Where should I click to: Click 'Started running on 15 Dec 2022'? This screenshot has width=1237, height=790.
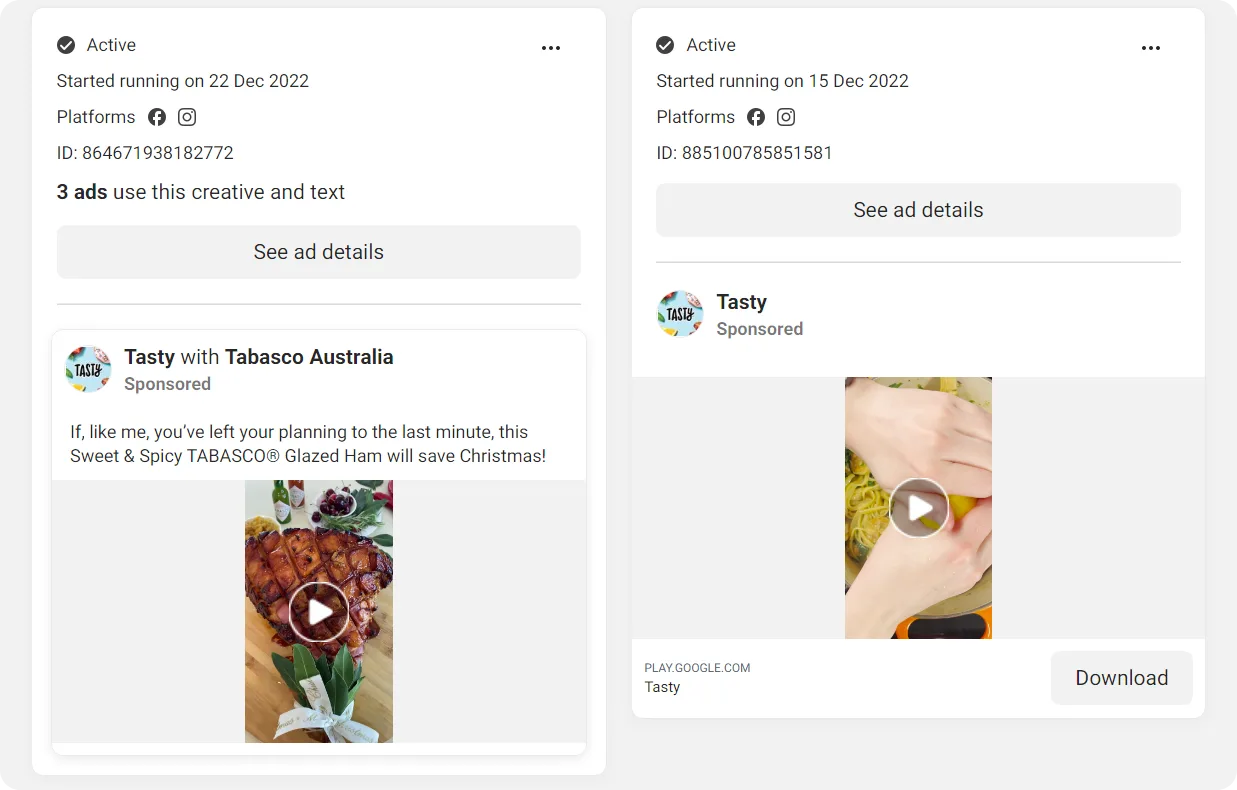(x=782, y=81)
